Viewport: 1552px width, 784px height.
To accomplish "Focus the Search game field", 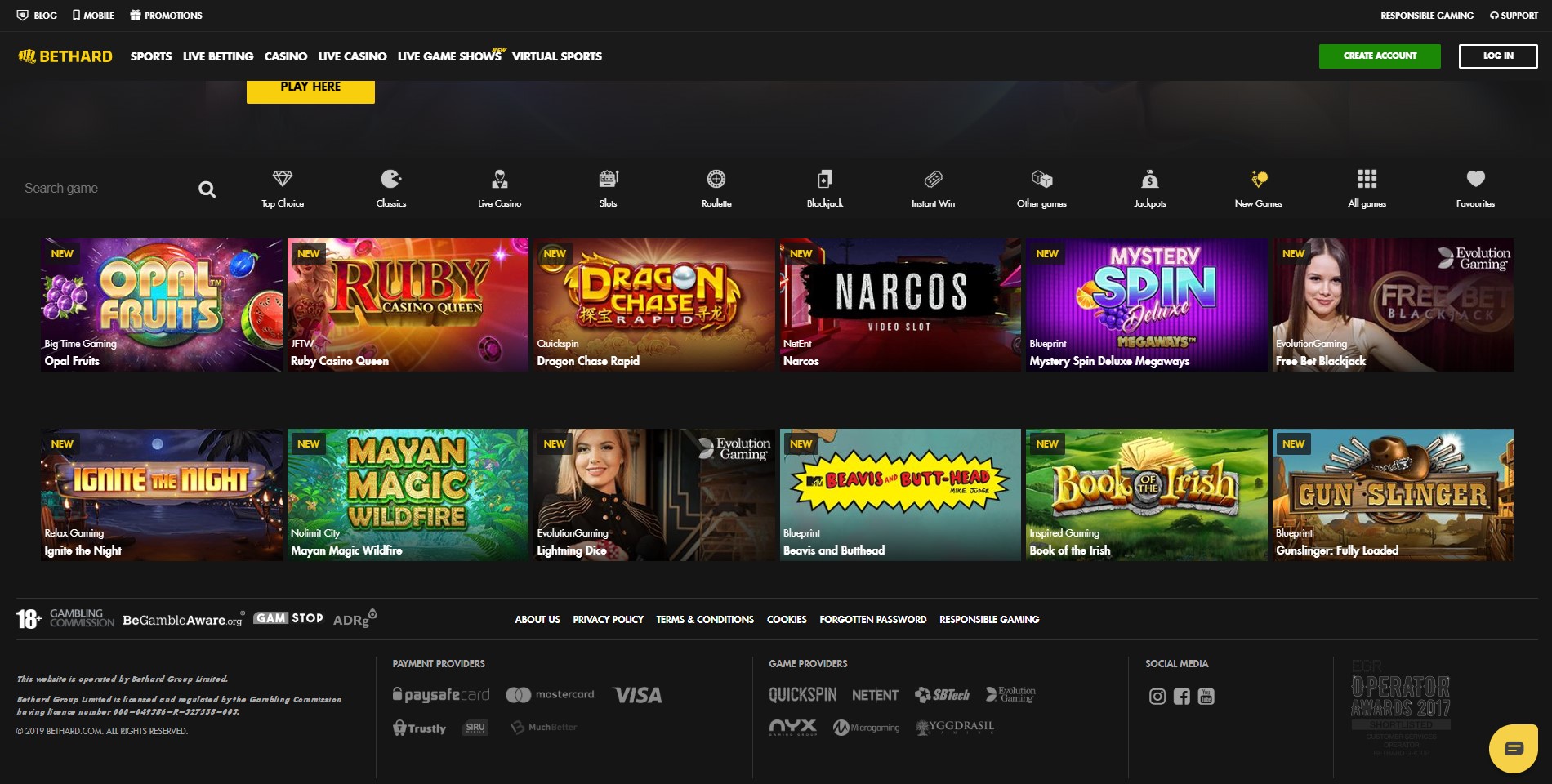I will (x=106, y=189).
